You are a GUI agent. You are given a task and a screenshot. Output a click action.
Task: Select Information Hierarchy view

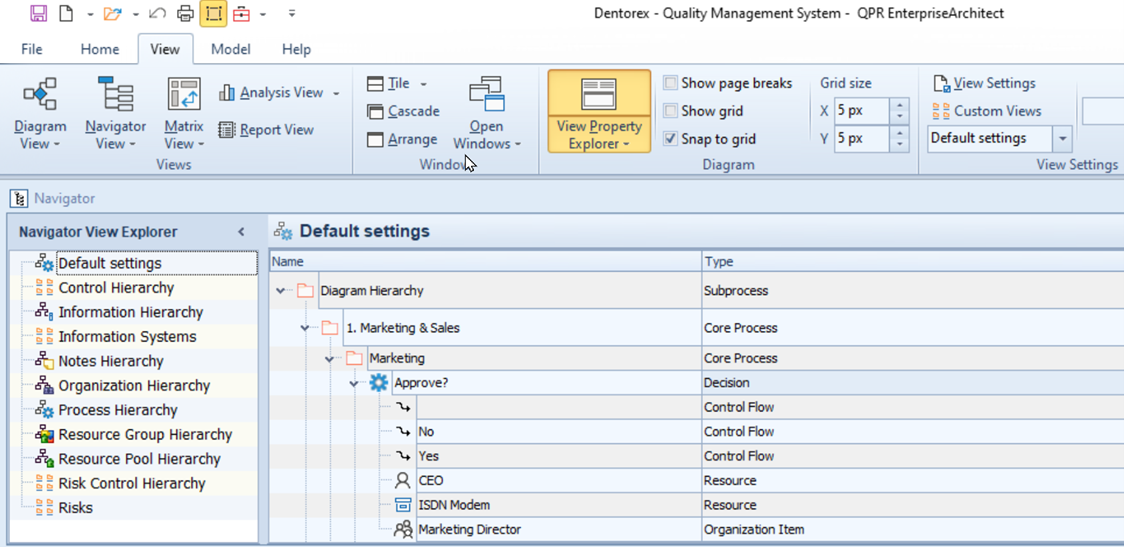click(130, 313)
